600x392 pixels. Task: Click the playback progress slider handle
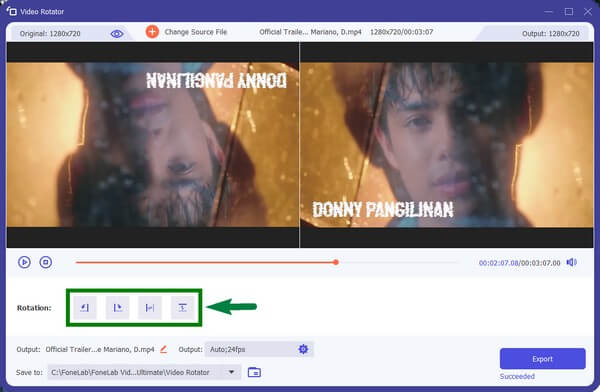pyautogui.click(x=336, y=262)
